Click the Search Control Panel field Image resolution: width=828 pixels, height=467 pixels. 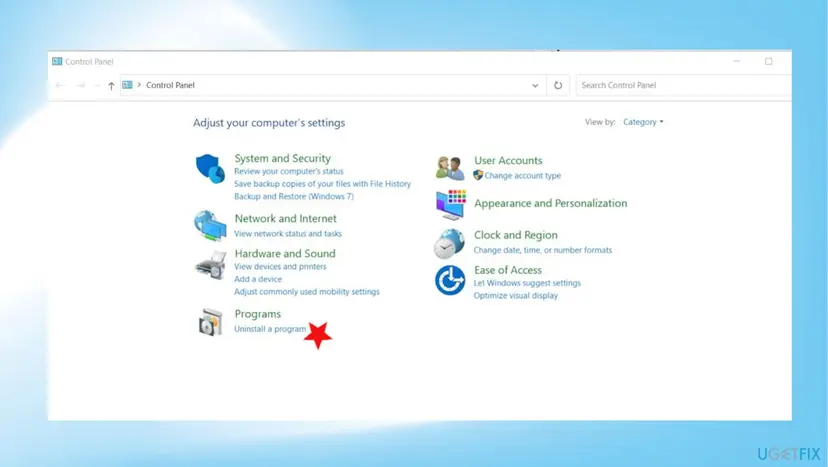pyautogui.click(x=683, y=85)
